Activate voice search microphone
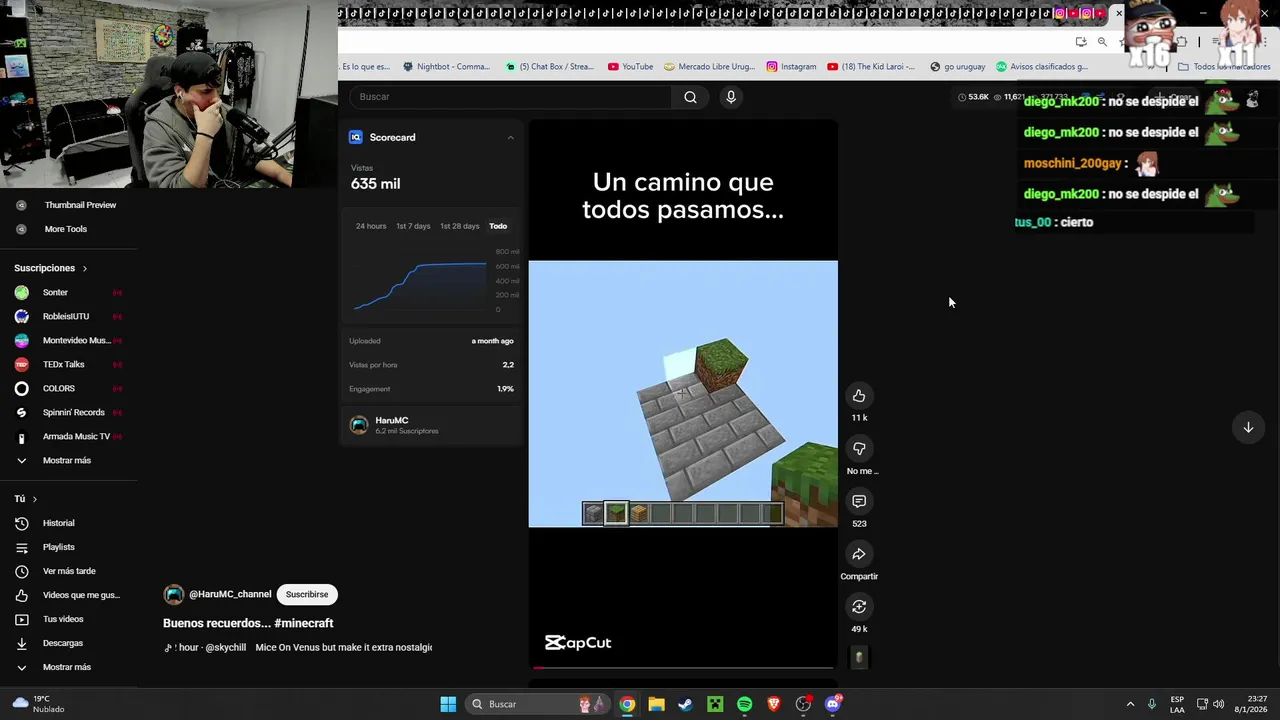Screen dimensions: 1280x720 (731, 97)
